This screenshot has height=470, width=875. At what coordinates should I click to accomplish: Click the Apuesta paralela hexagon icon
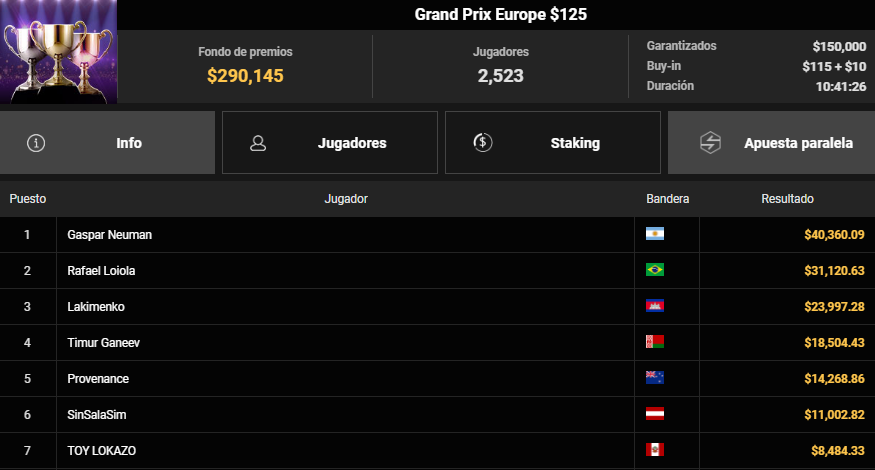[x=710, y=142]
